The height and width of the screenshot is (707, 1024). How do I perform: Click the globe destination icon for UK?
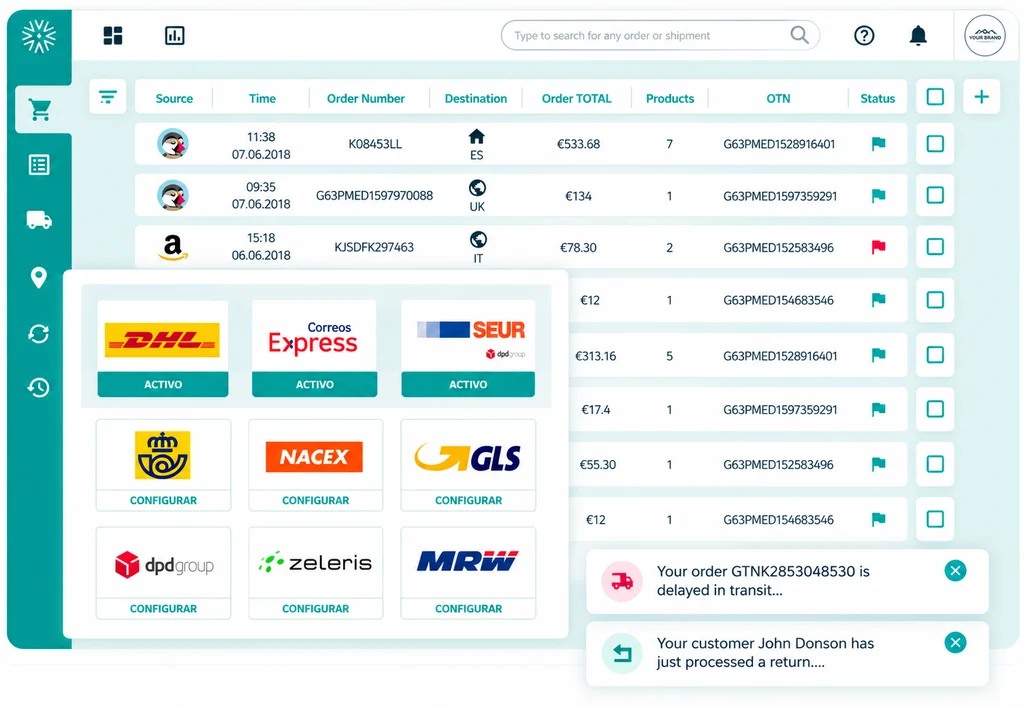[x=477, y=188]
